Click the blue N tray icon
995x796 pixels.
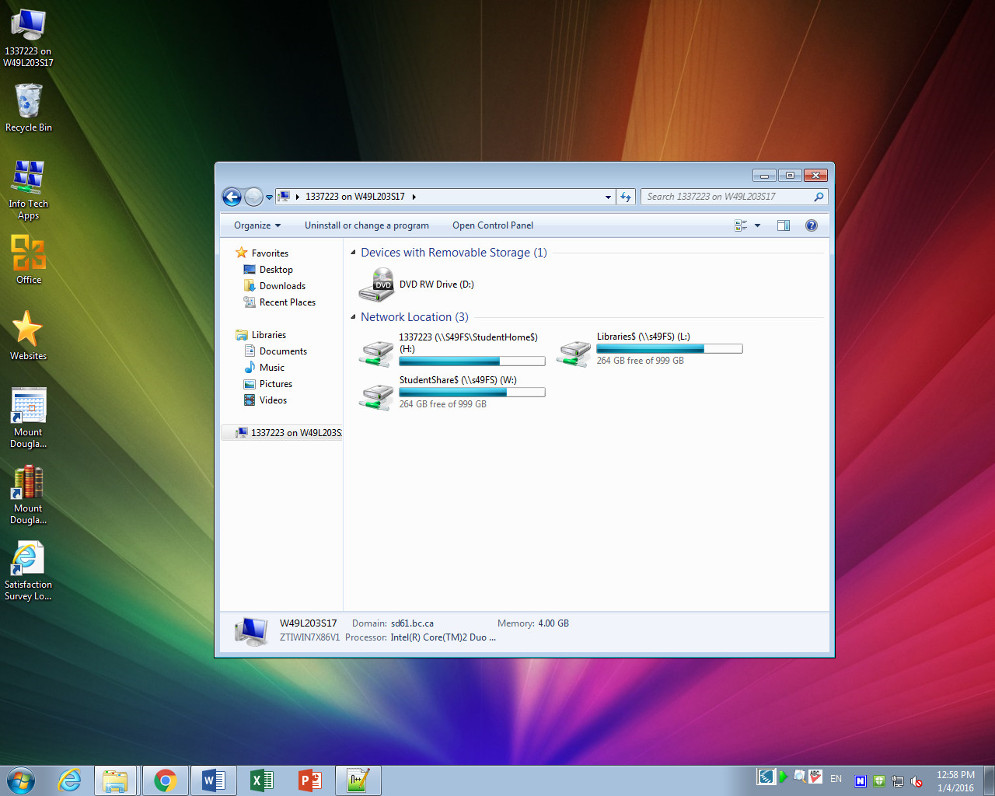[x=860, y=781]
